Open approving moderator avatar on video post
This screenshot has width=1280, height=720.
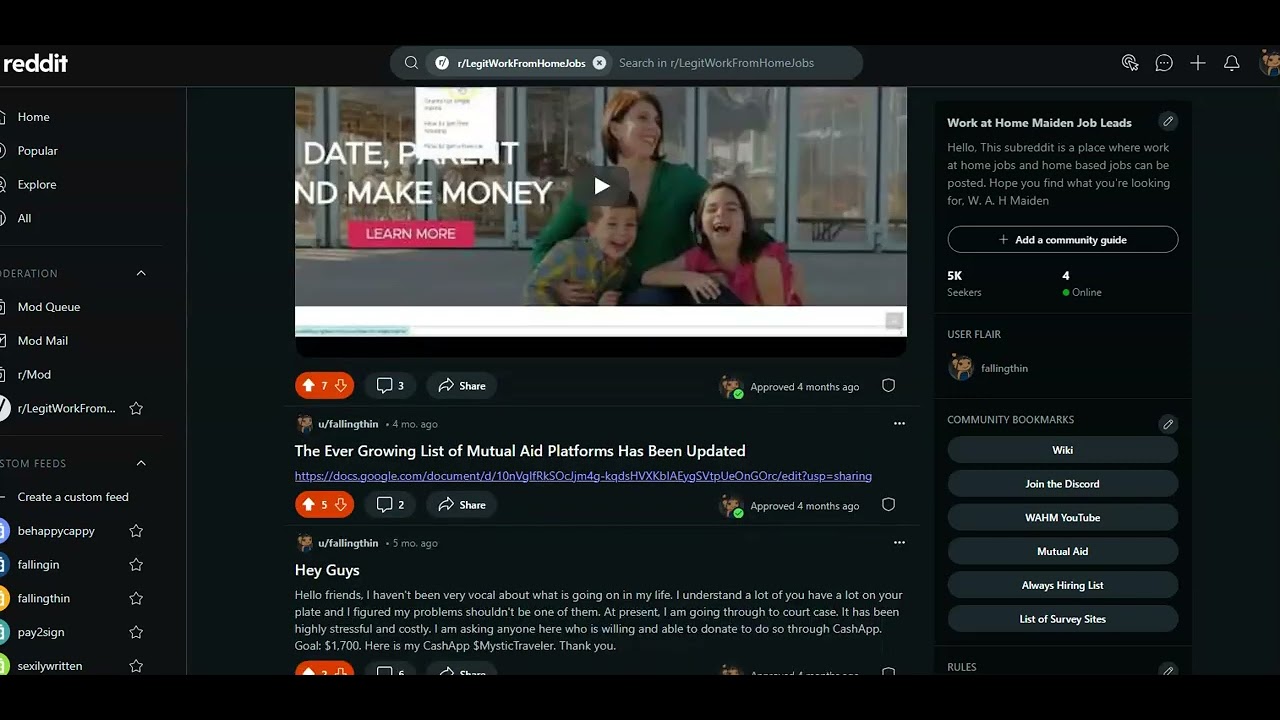click(x=731, y=387)
